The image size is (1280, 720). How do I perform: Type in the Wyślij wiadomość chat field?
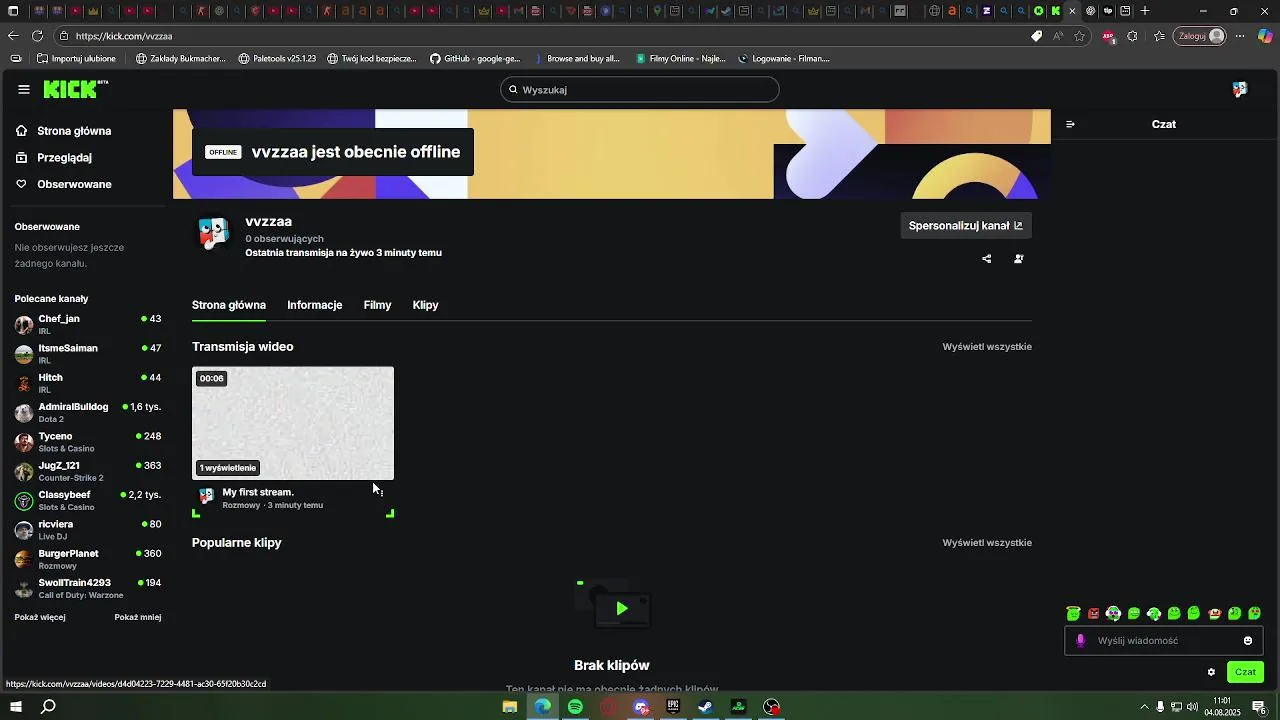(x=1164, y=641)
